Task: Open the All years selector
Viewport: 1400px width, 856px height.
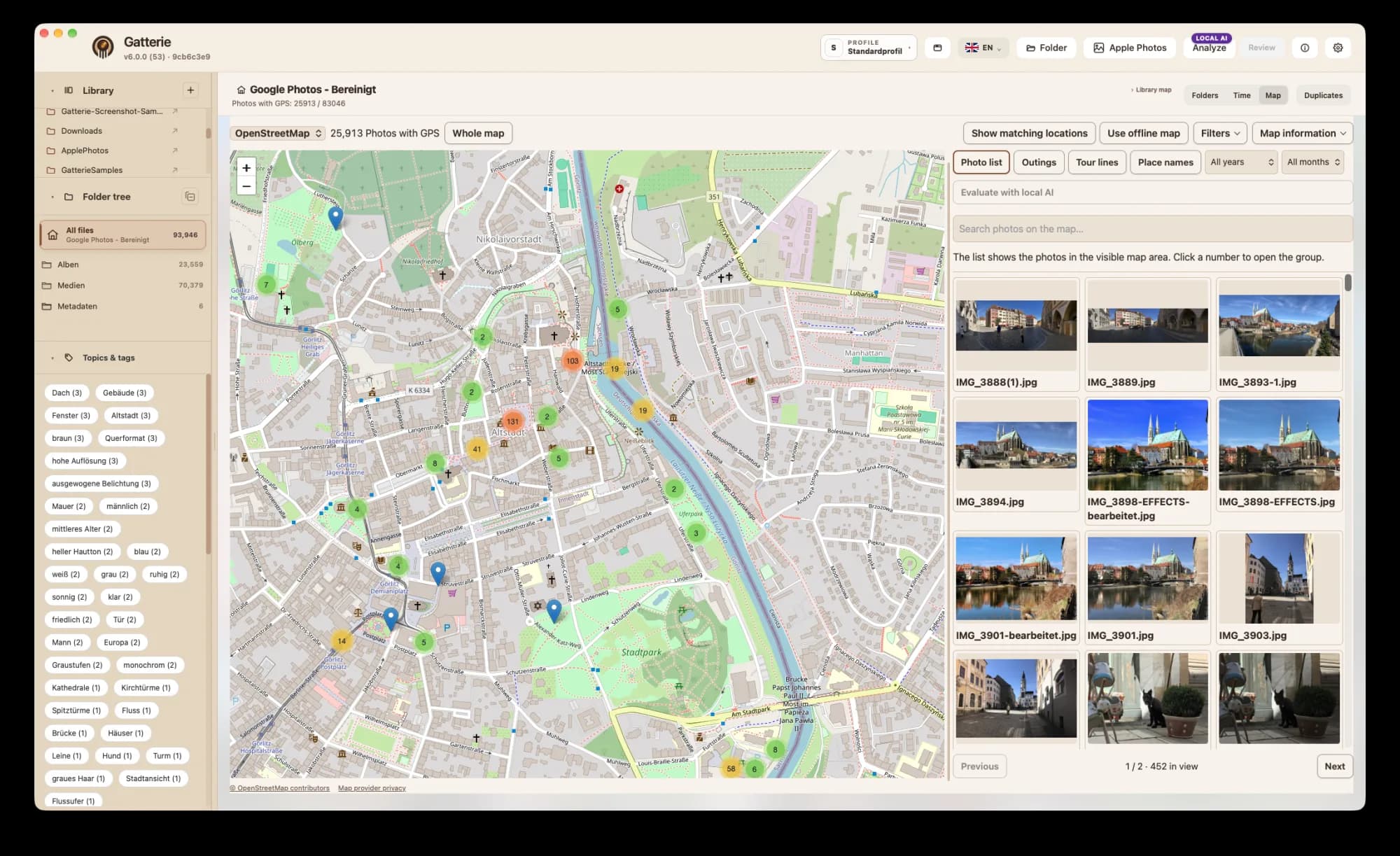Action: 1241,162
